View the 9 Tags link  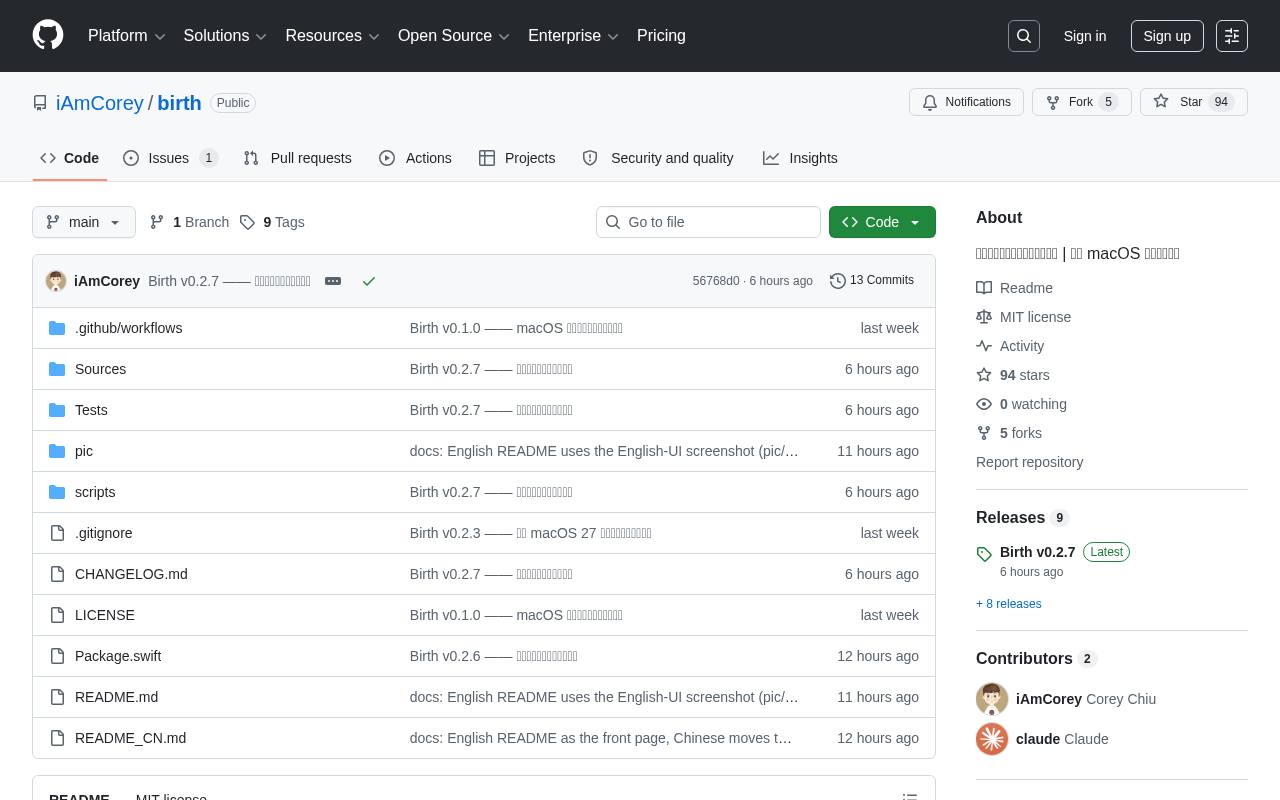(272, 222)
